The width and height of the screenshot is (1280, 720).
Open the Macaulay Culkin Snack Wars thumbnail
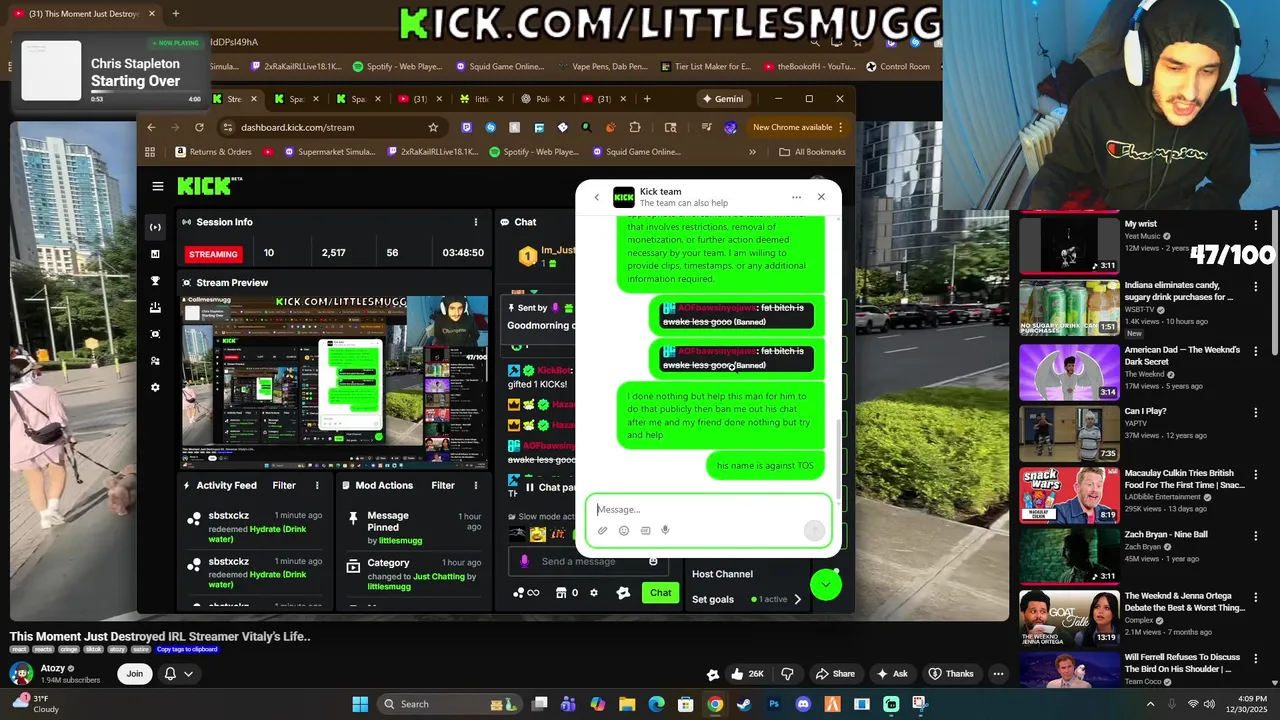click(x=1069, y=494)
